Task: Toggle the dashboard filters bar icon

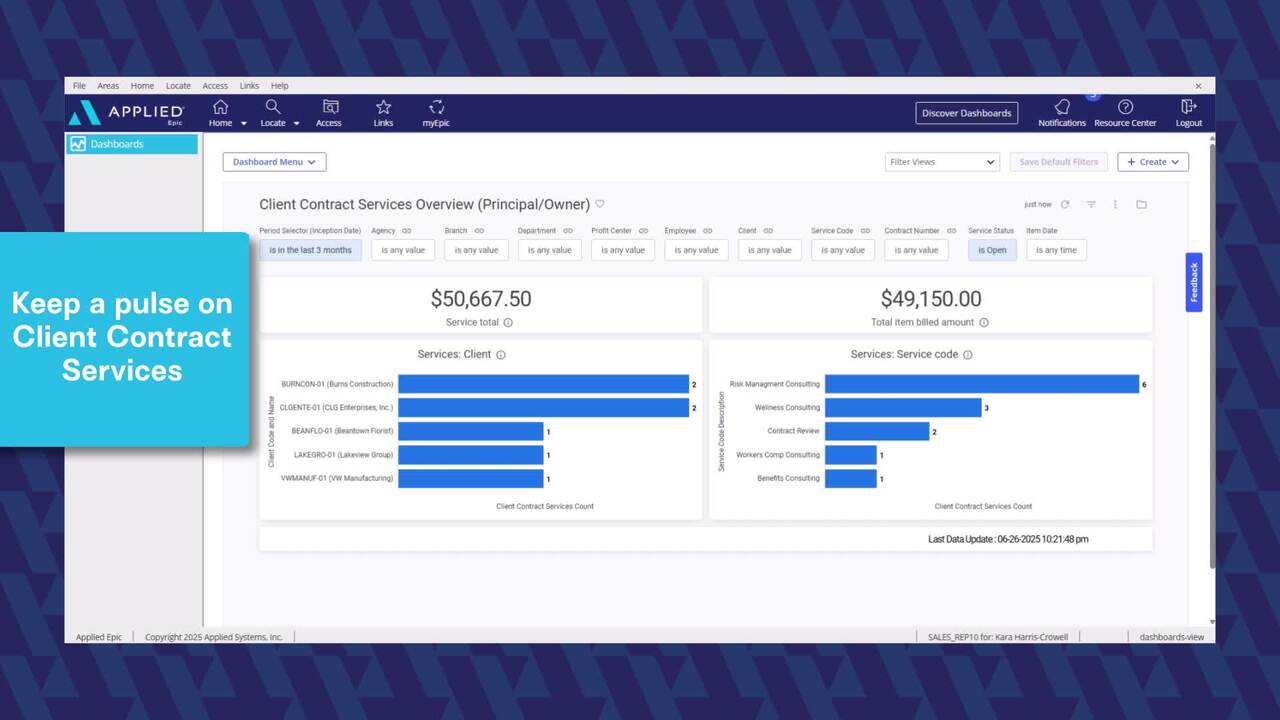Action: [x=1091, y=205]
